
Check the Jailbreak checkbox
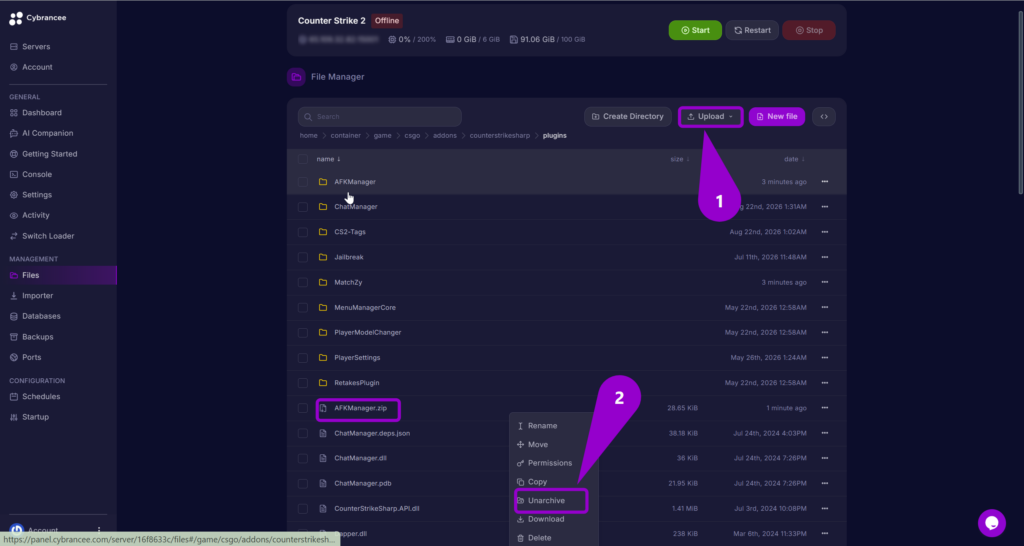point(303,257)
